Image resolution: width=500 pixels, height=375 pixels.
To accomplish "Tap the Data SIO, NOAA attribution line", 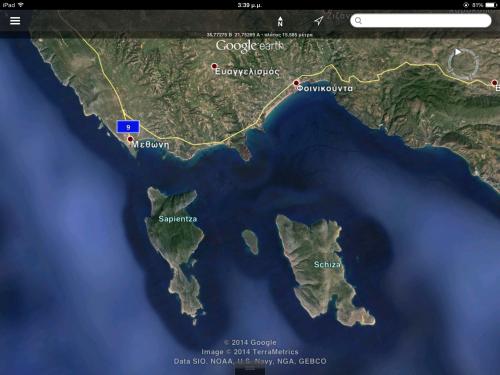I will 250,361.
